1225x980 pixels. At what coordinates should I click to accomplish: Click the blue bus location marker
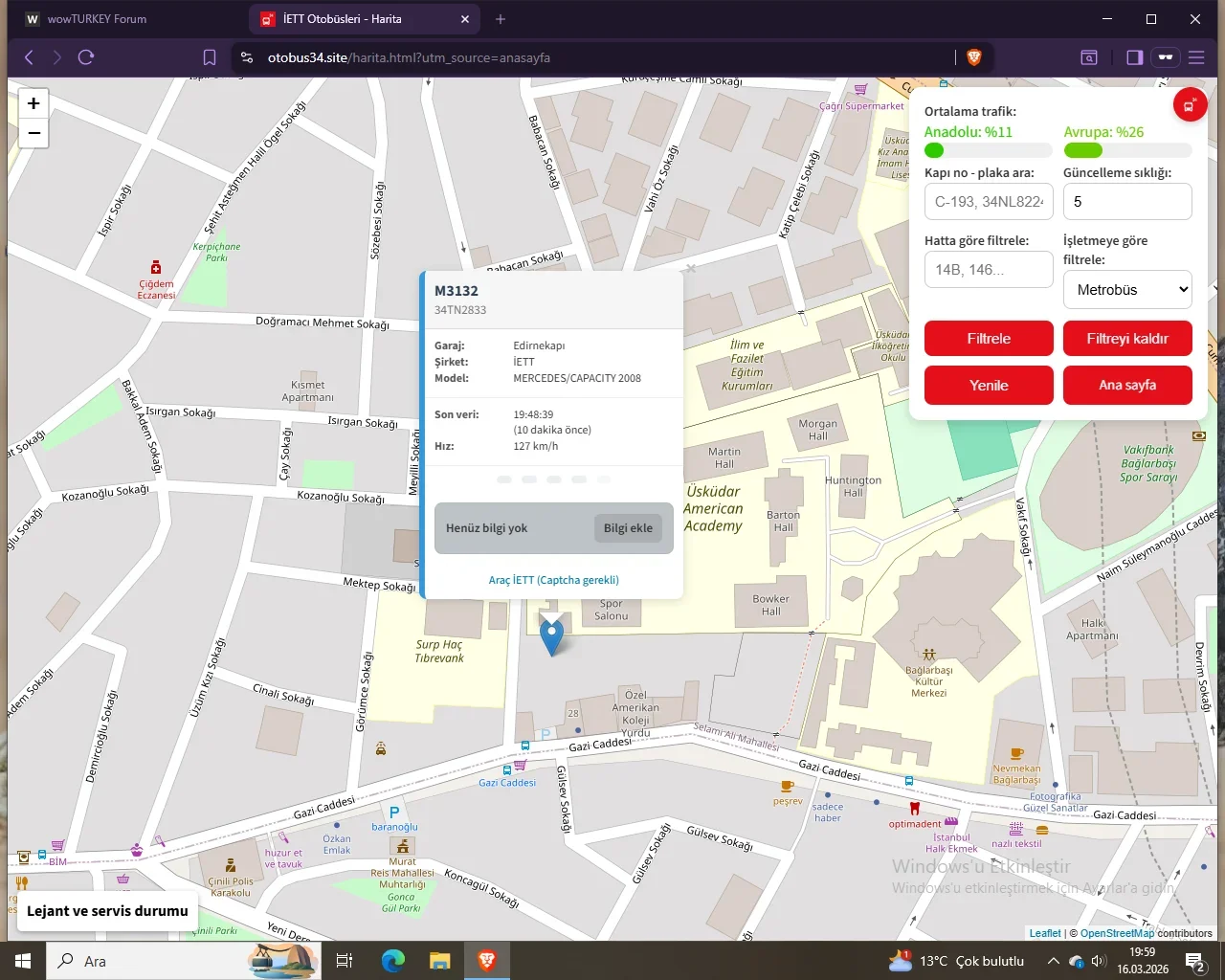[551, 635]
